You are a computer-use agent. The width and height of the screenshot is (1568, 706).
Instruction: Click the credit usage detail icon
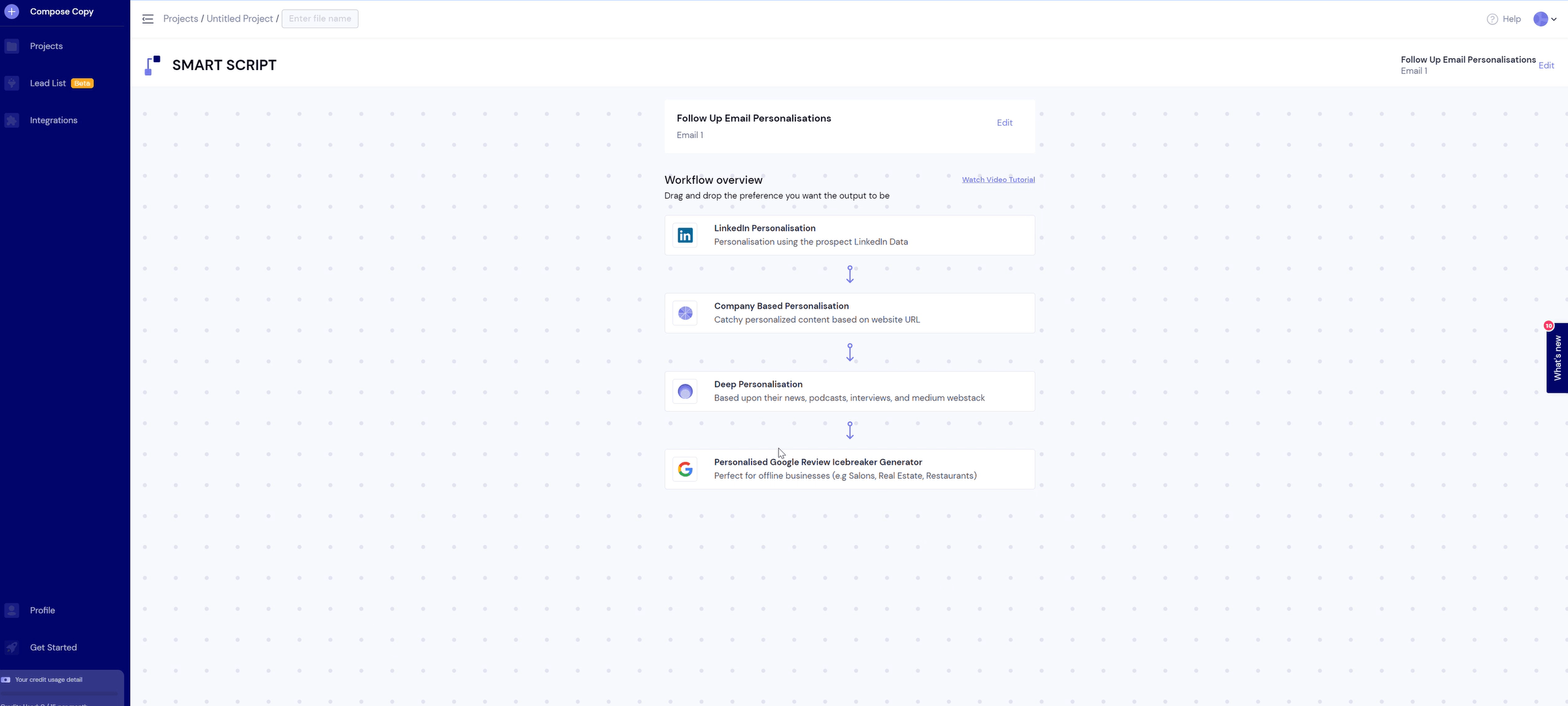point(6,680)
